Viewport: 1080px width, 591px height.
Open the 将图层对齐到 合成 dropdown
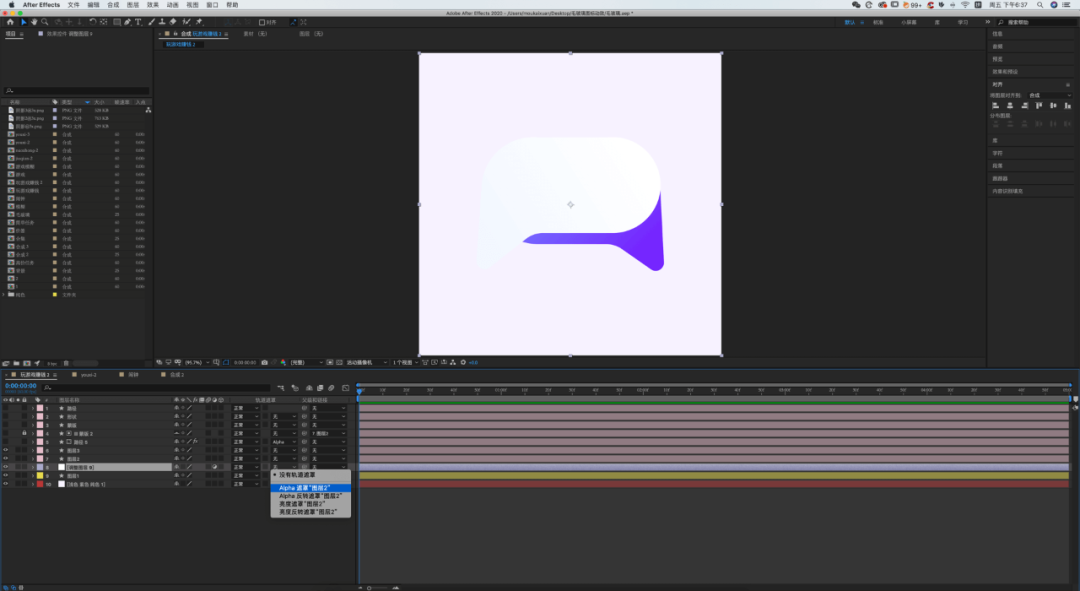point(1048,95)
